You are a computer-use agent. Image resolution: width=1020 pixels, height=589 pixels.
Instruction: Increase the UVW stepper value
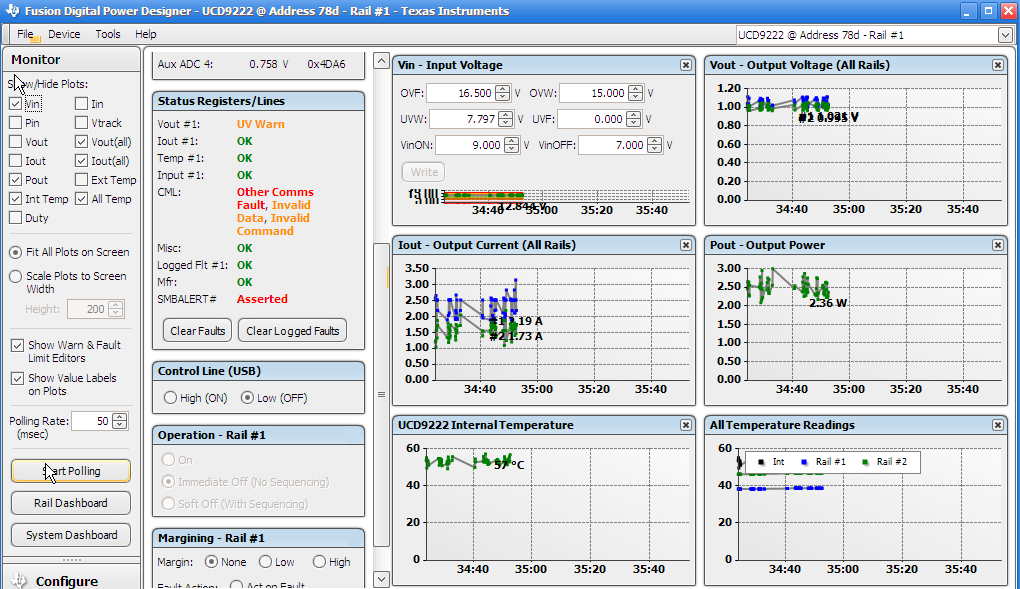505,116
